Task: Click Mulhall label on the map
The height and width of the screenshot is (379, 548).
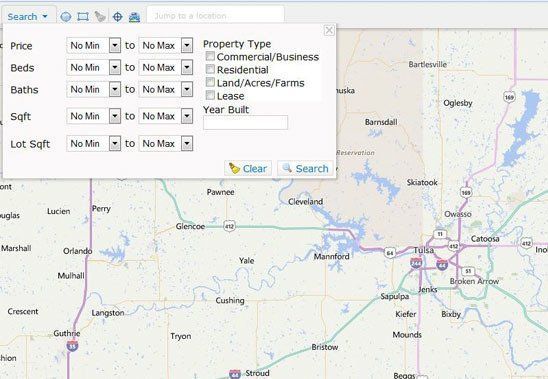Action: (71, 276)
